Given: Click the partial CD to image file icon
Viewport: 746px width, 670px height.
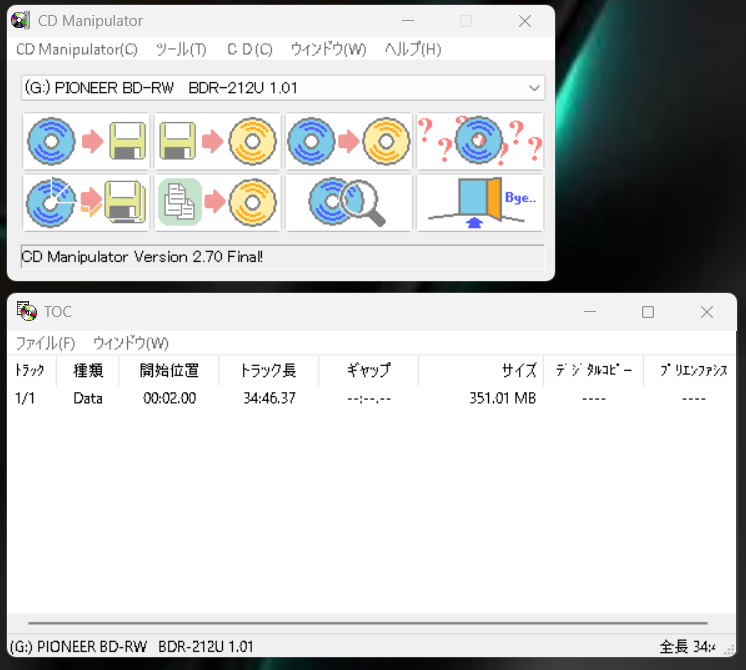Looking at the screenshot, I should [86, 203].
